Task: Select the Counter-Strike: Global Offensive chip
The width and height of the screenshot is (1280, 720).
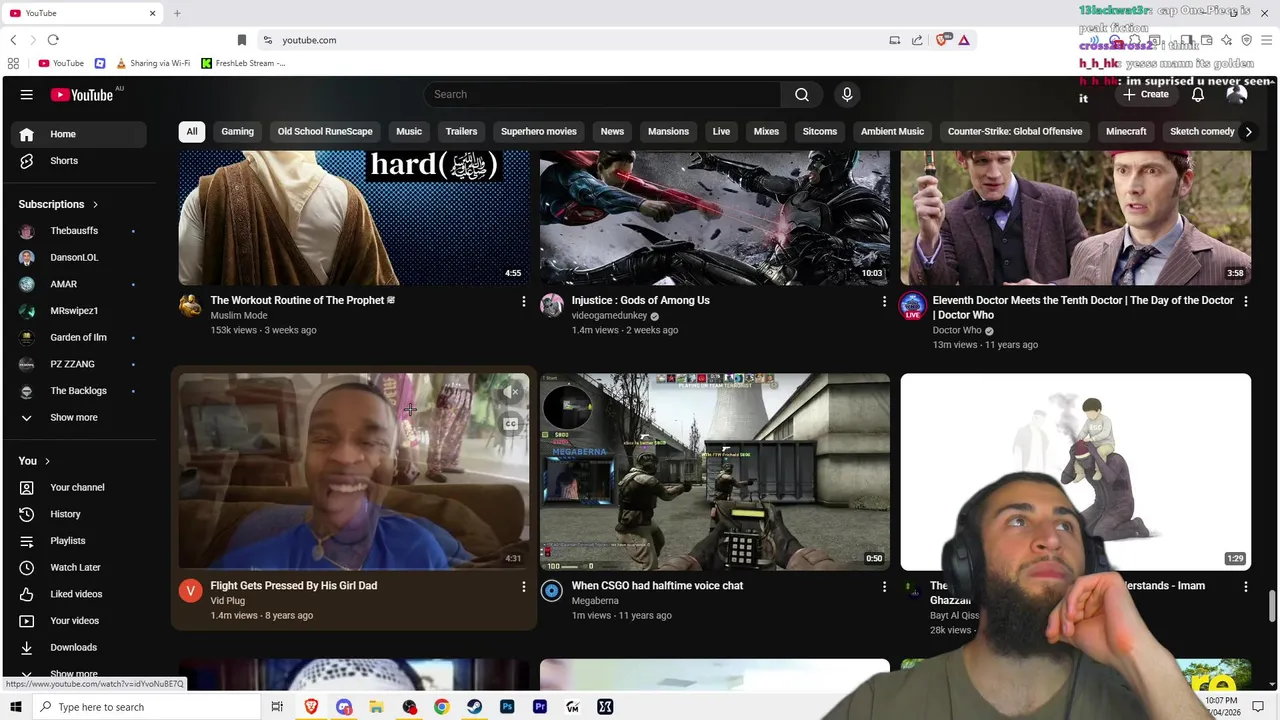Action: (x=1015, y=131)
